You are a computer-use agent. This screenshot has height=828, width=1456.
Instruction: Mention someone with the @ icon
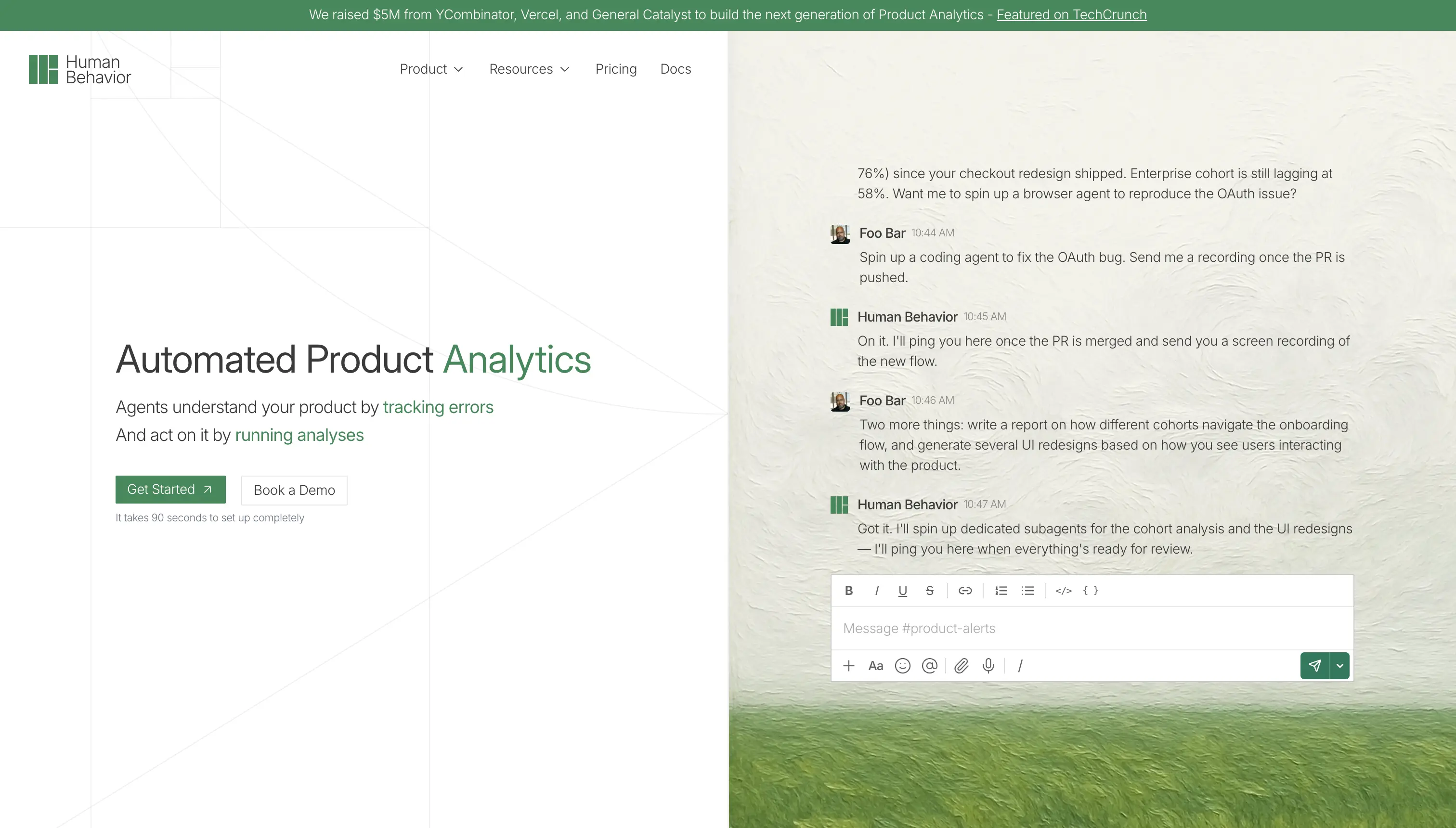(929, 665)
